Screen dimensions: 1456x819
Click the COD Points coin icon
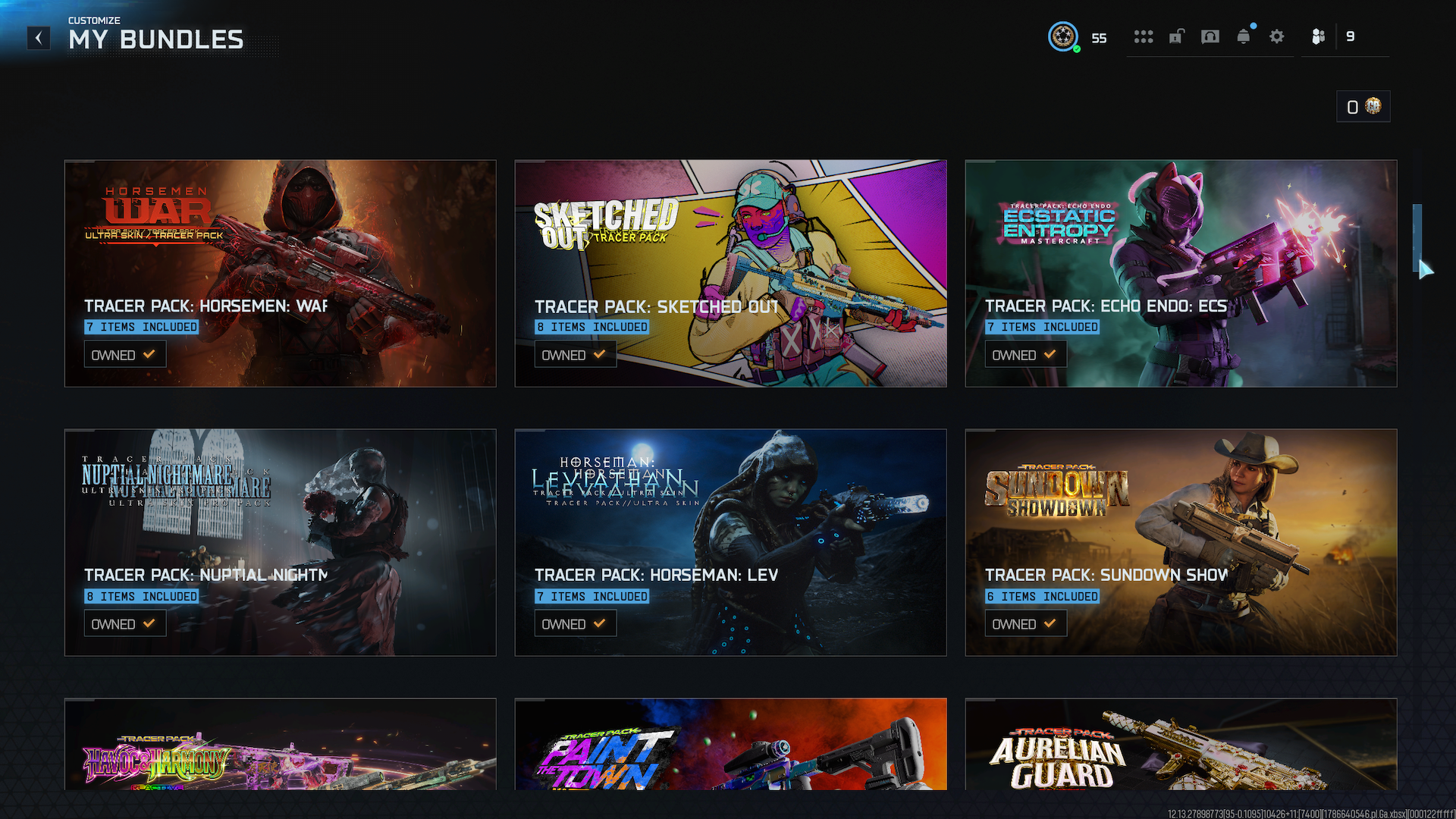1373,106
